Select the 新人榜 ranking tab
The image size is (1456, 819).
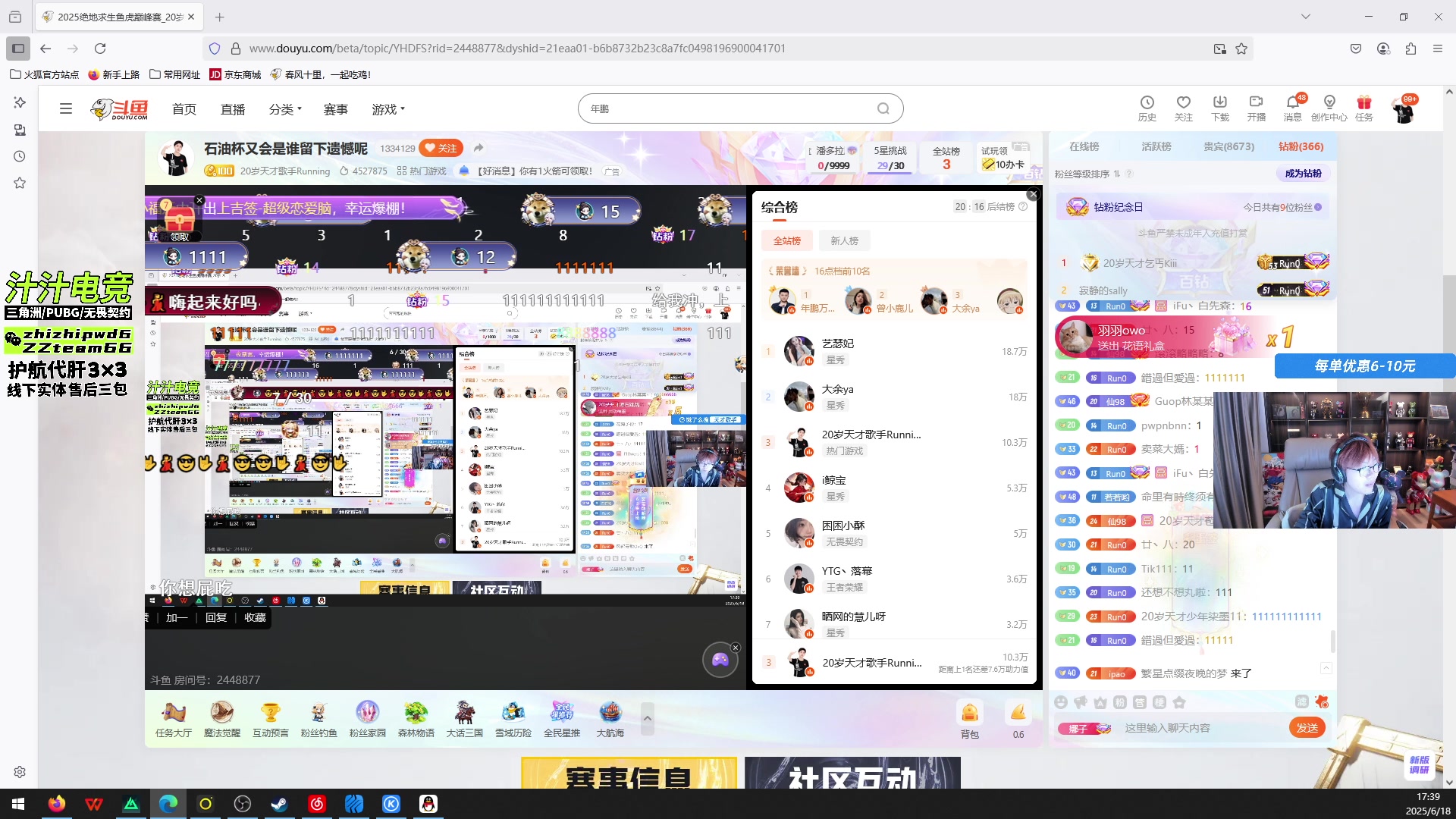coord(844,240)
